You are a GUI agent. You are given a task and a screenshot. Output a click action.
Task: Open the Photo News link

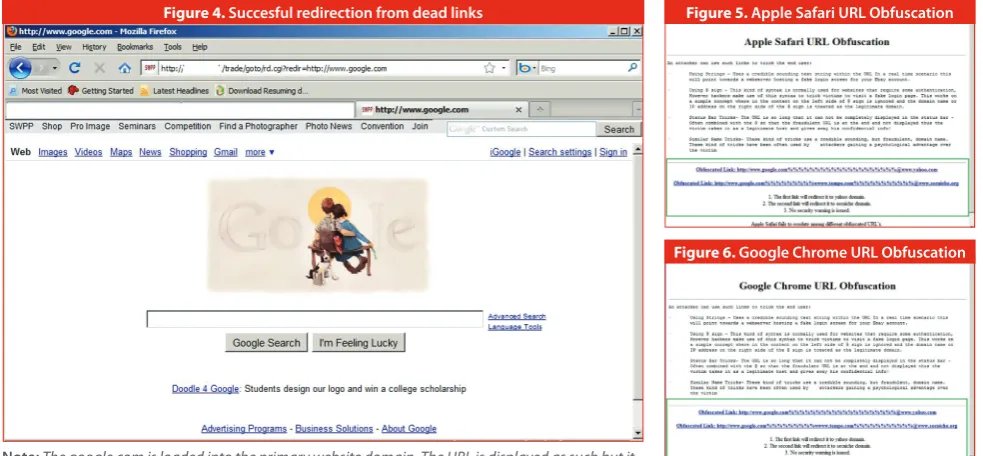329,126
